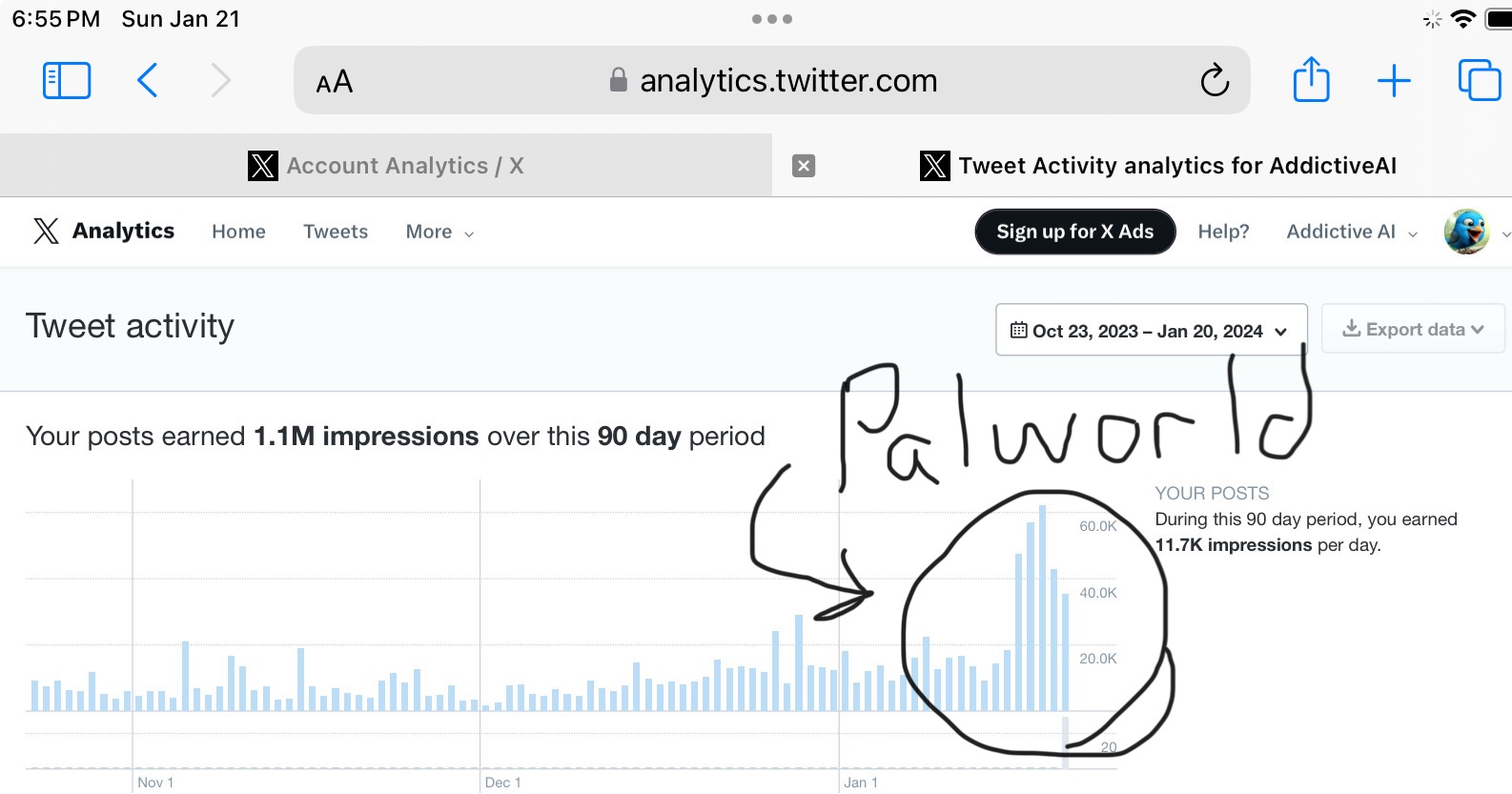The image size is (1512, 794).
Task: Switch to the Account Analytics / X tab
Action: (x=386, y=166)
